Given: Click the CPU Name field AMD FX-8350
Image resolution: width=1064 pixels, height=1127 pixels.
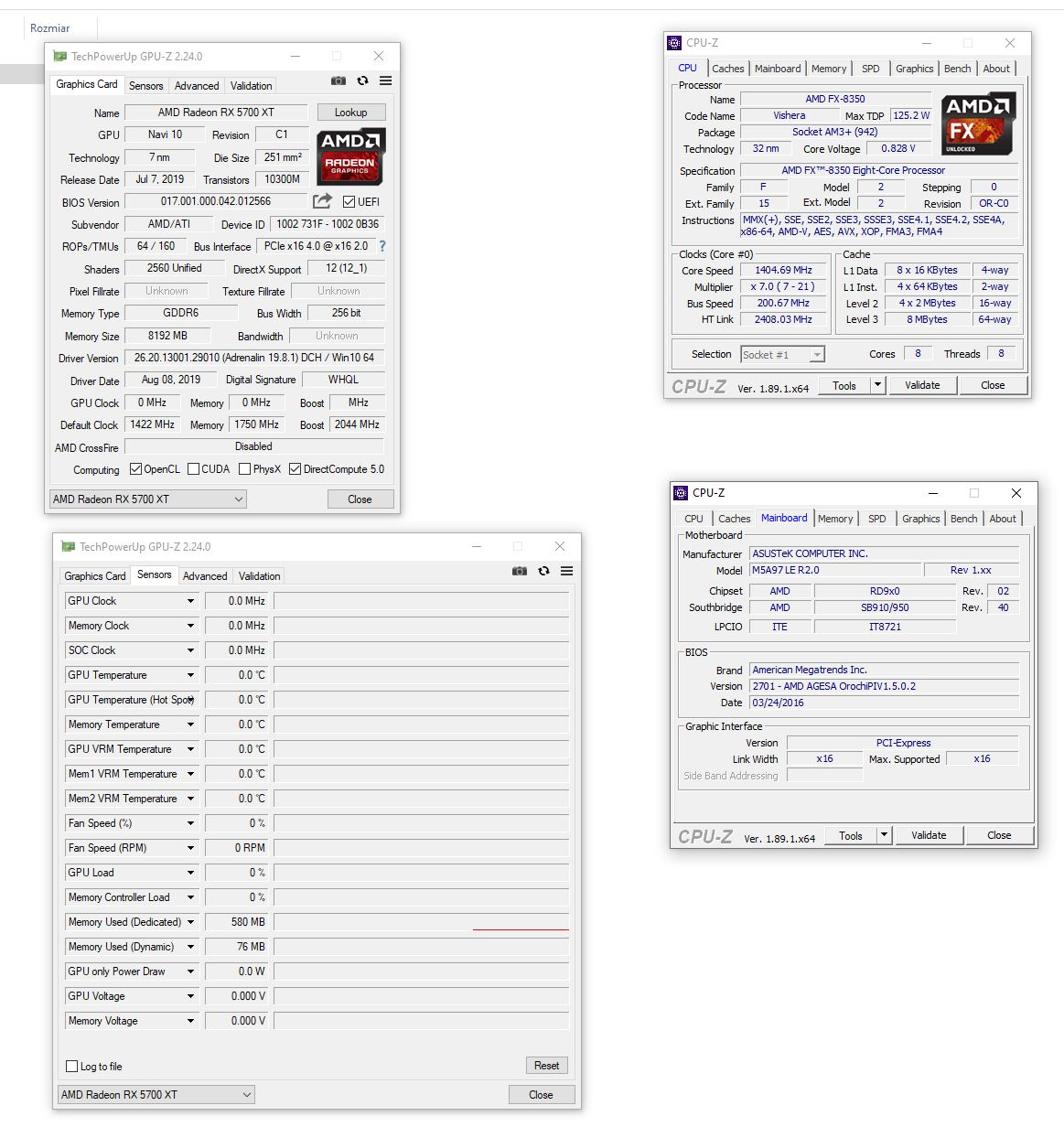Looking at the screenshot, I should pyautogui.click(x=835, y=99).
